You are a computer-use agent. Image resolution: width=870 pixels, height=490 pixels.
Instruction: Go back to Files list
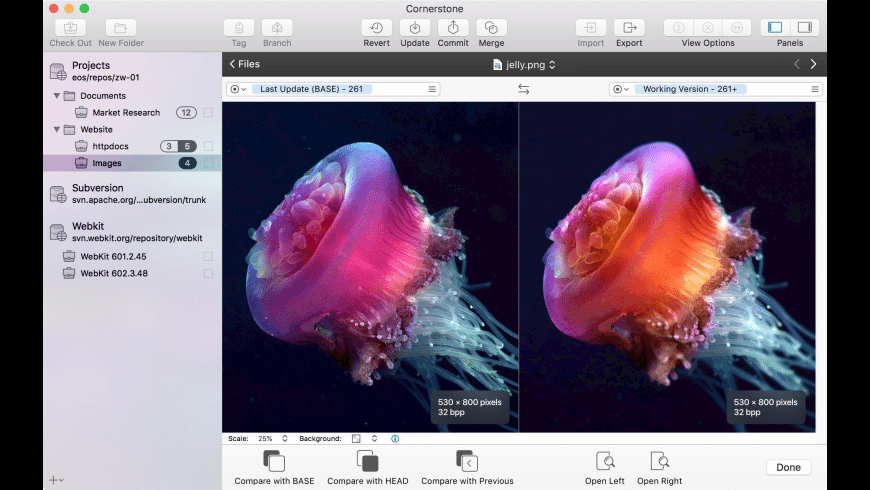click(245, 64)
